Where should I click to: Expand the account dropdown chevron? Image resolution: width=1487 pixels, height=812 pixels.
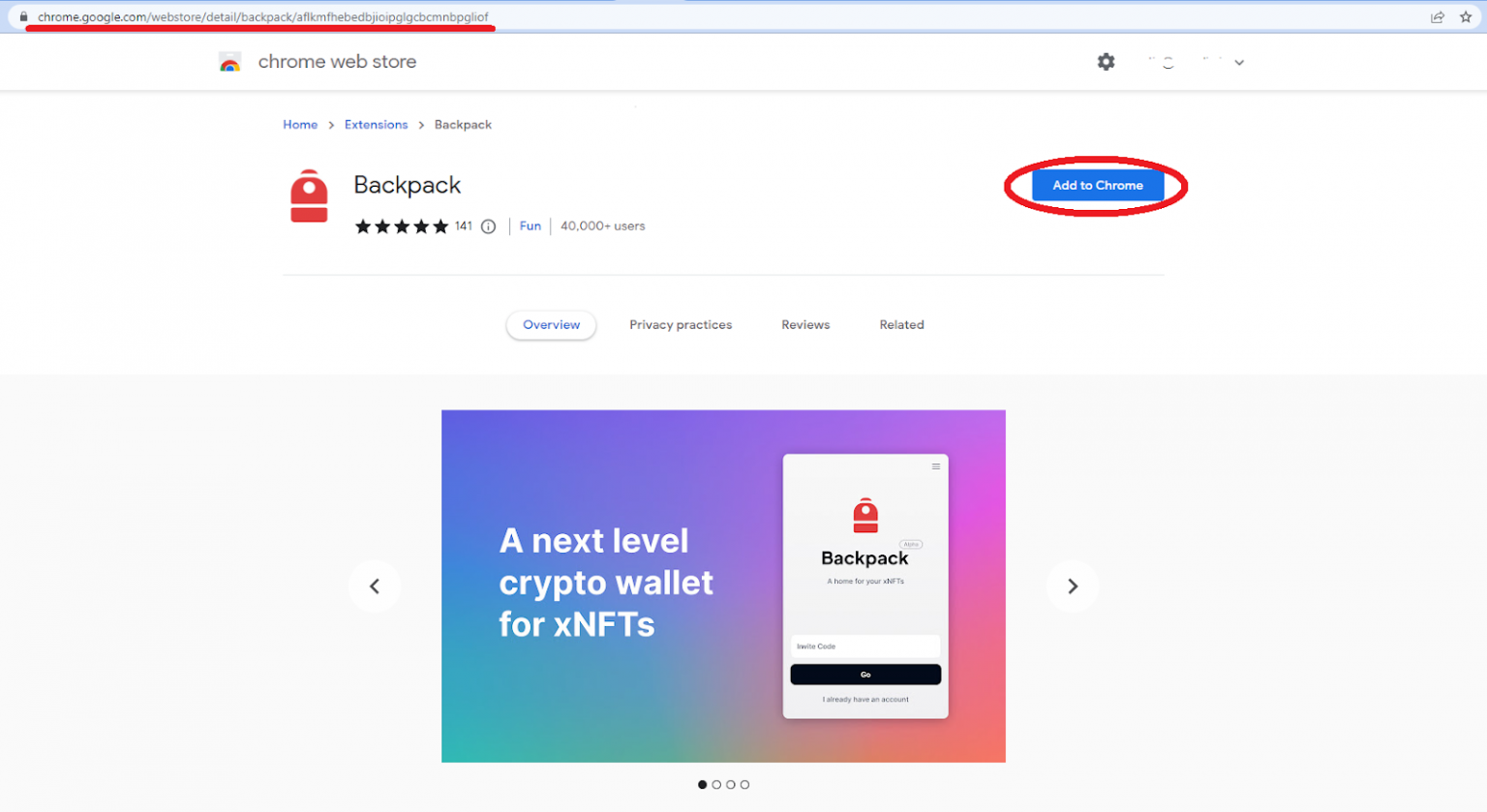point(1239,63)
